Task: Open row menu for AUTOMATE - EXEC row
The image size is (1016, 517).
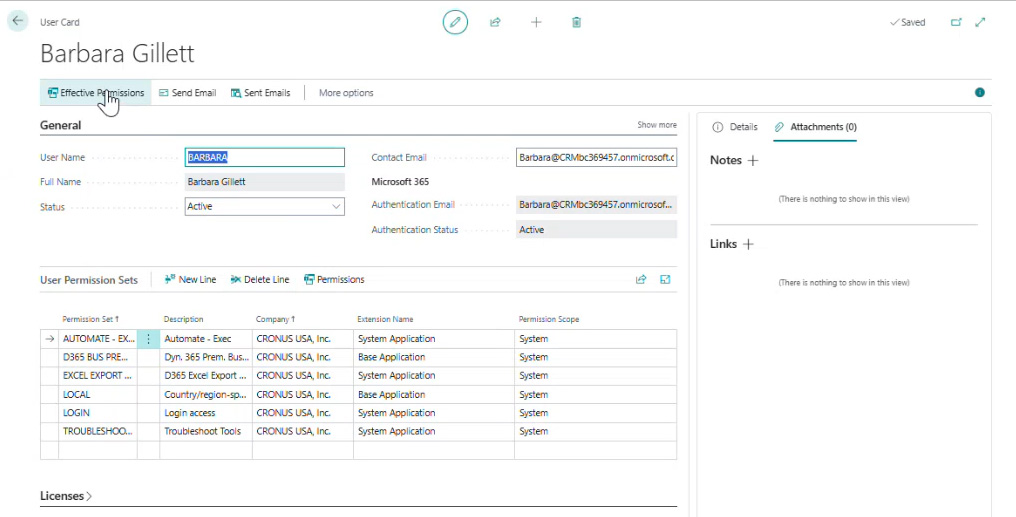Action: (x=148, y=339)
